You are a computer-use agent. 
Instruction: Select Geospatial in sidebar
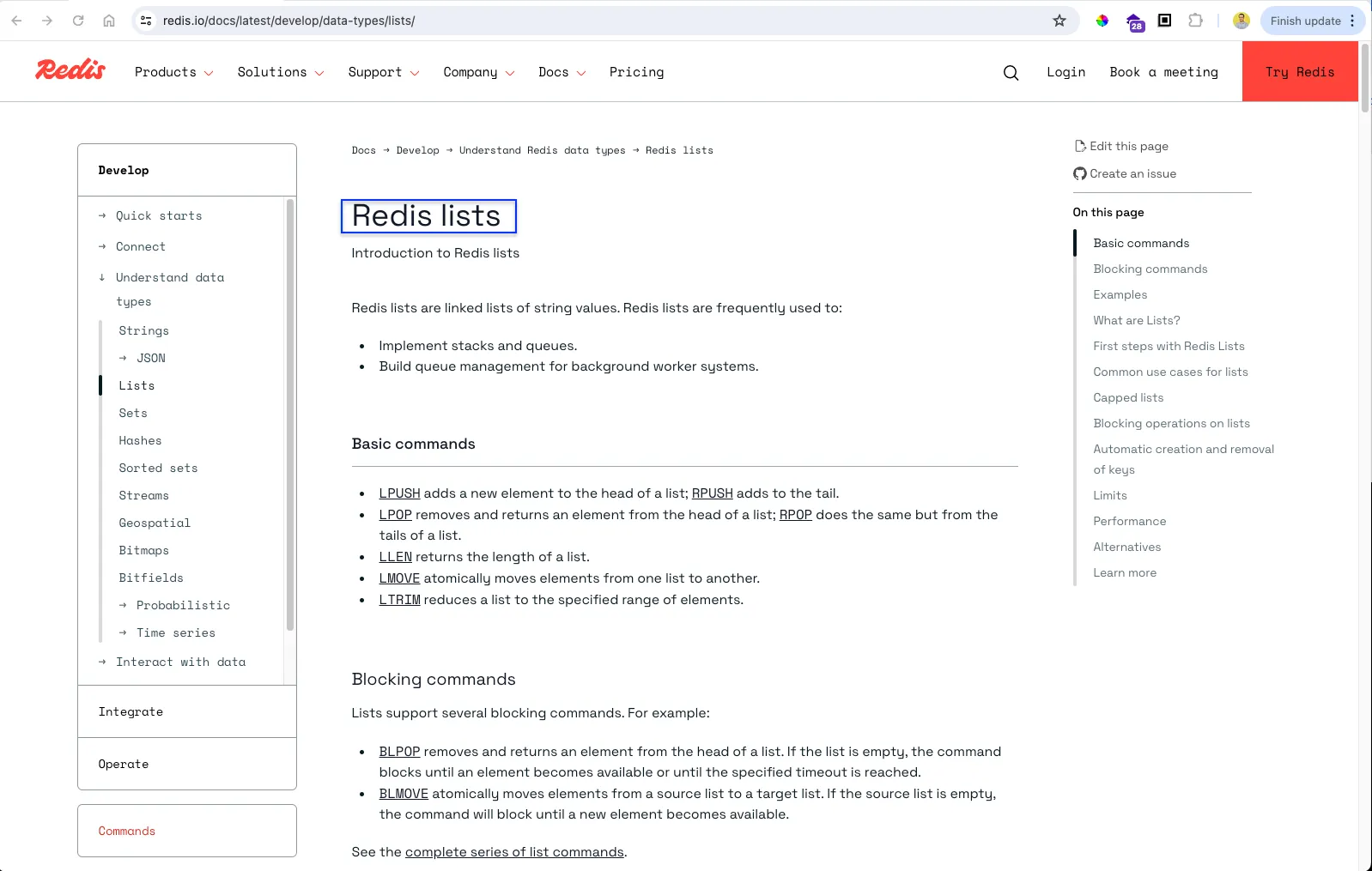155,523
